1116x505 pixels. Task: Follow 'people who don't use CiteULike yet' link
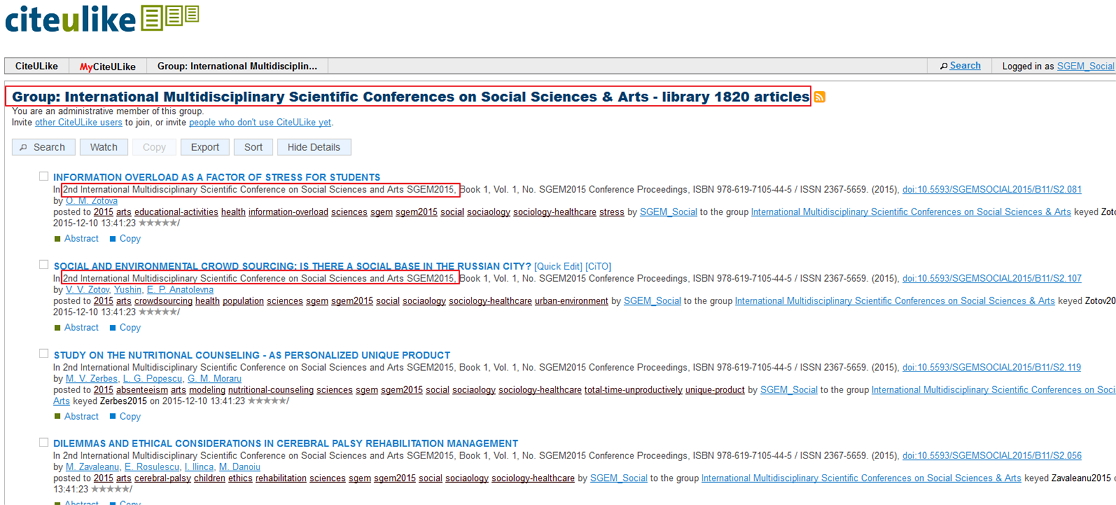point(260,122)
